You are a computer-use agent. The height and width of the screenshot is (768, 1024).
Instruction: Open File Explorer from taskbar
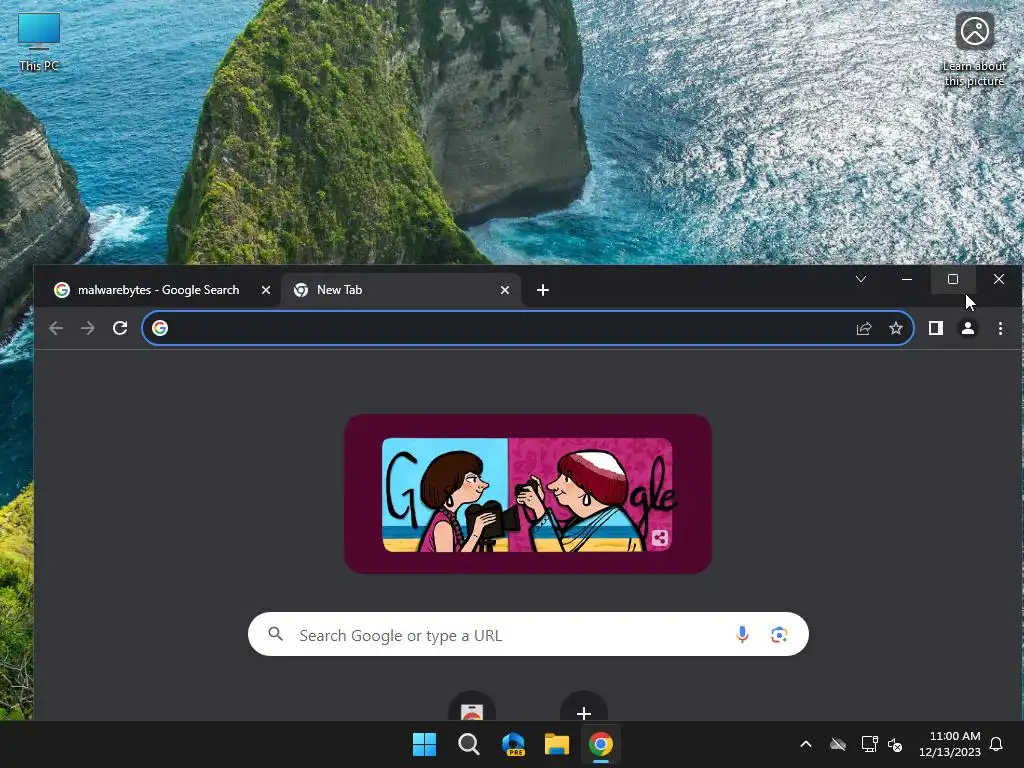557,744
